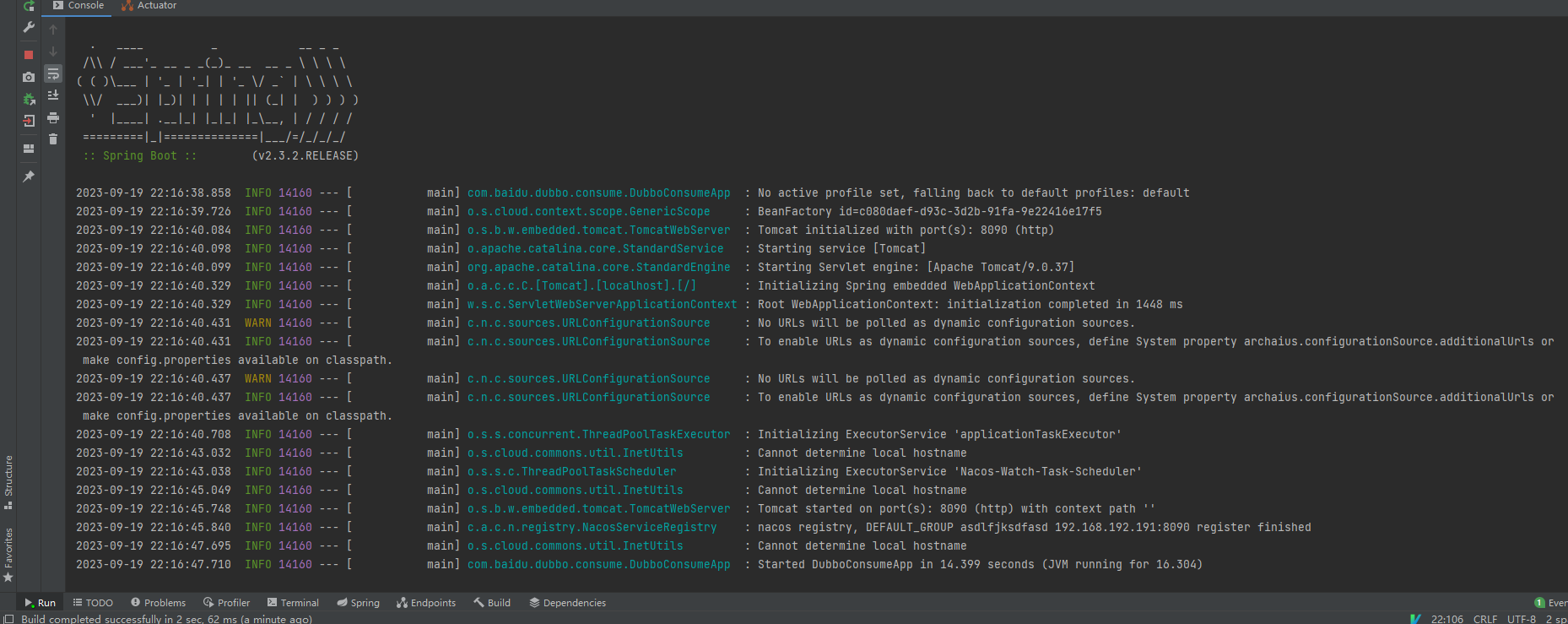Viewport: 1568px width, 624px height.
Task: Pin the Run tab
Action: (29, 176)
